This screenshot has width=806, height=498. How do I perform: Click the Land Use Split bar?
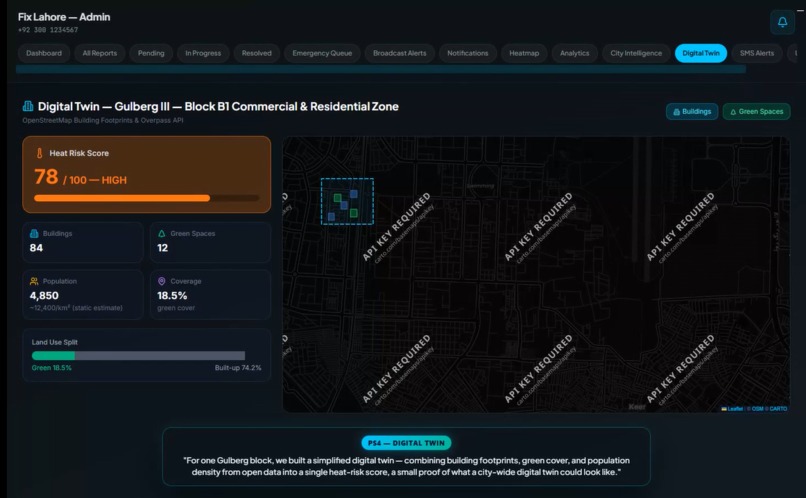pos(138,356)
